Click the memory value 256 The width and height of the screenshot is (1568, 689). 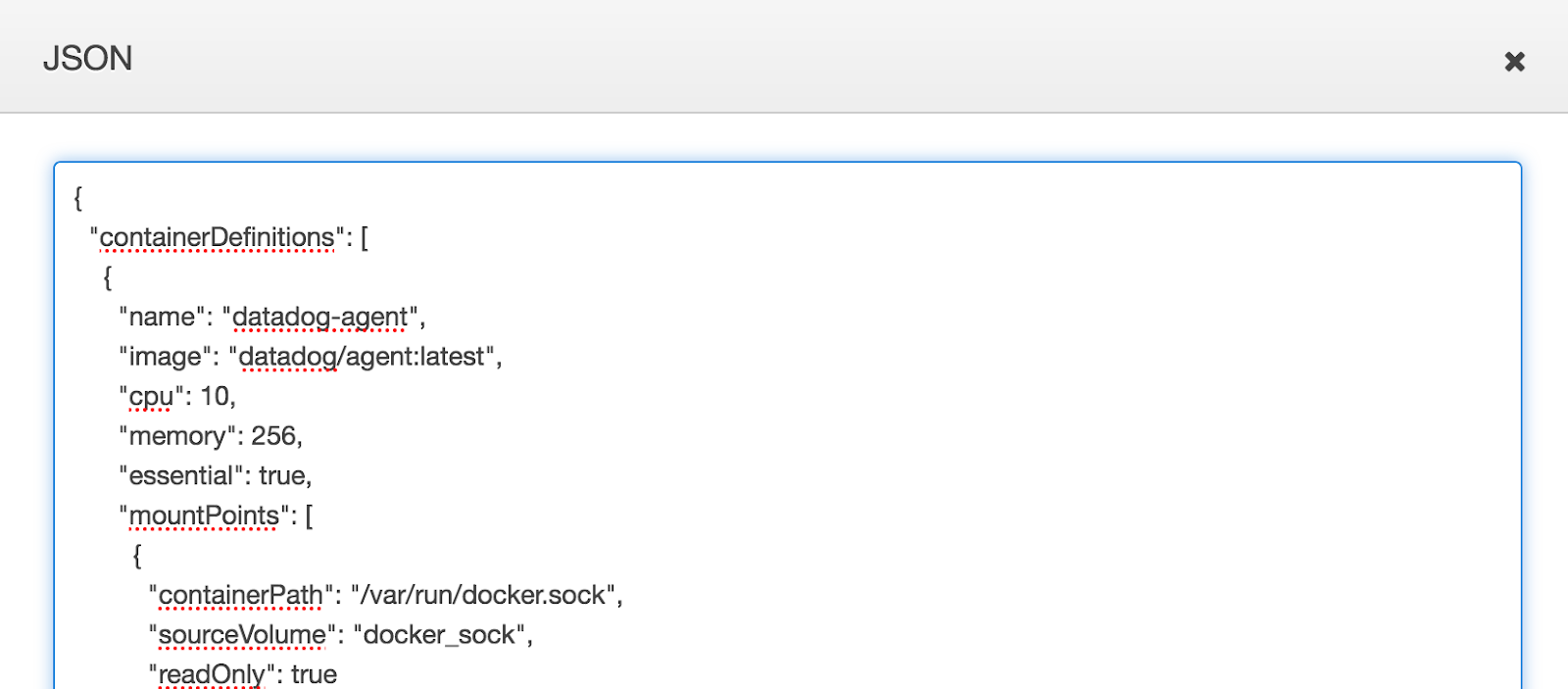click(273, 436)
